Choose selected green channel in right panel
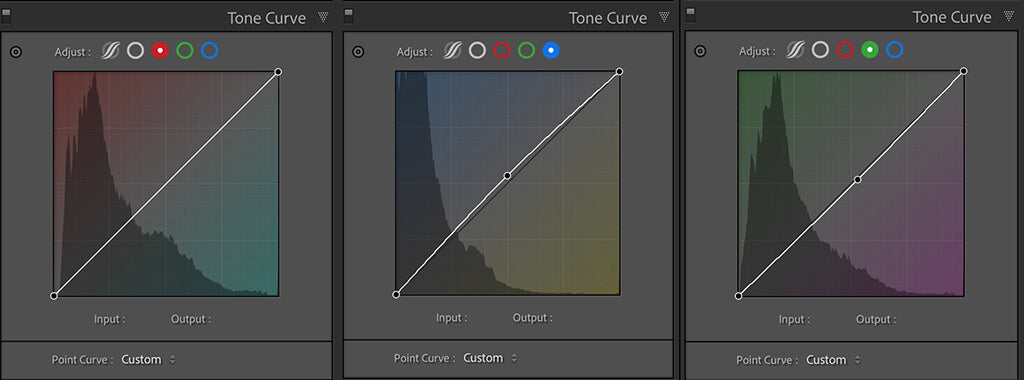Viewport: 1024px width, 380px height. (869, 49)
